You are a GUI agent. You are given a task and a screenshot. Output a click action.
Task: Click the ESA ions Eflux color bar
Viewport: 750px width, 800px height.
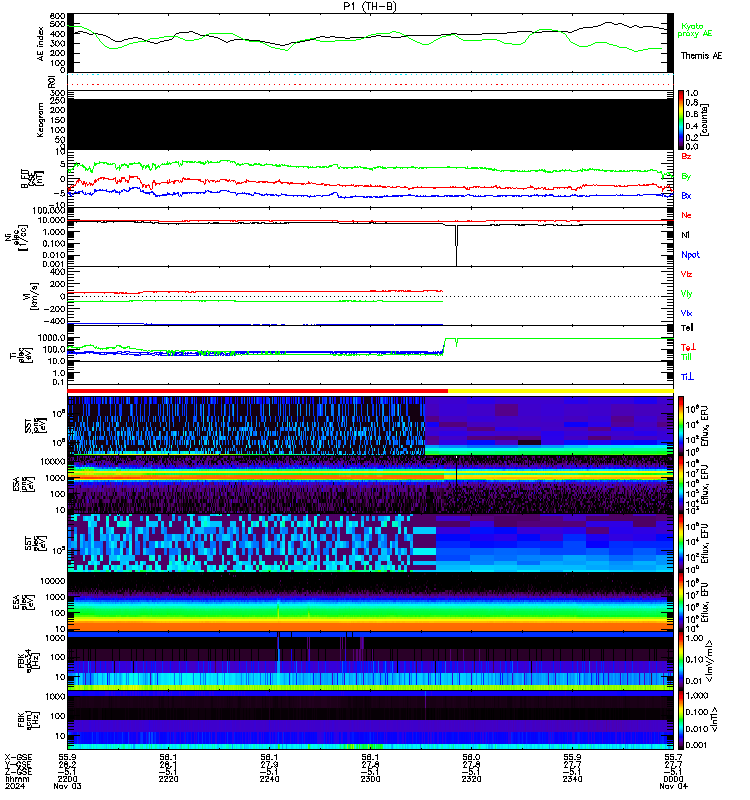(x=681, y=485)
